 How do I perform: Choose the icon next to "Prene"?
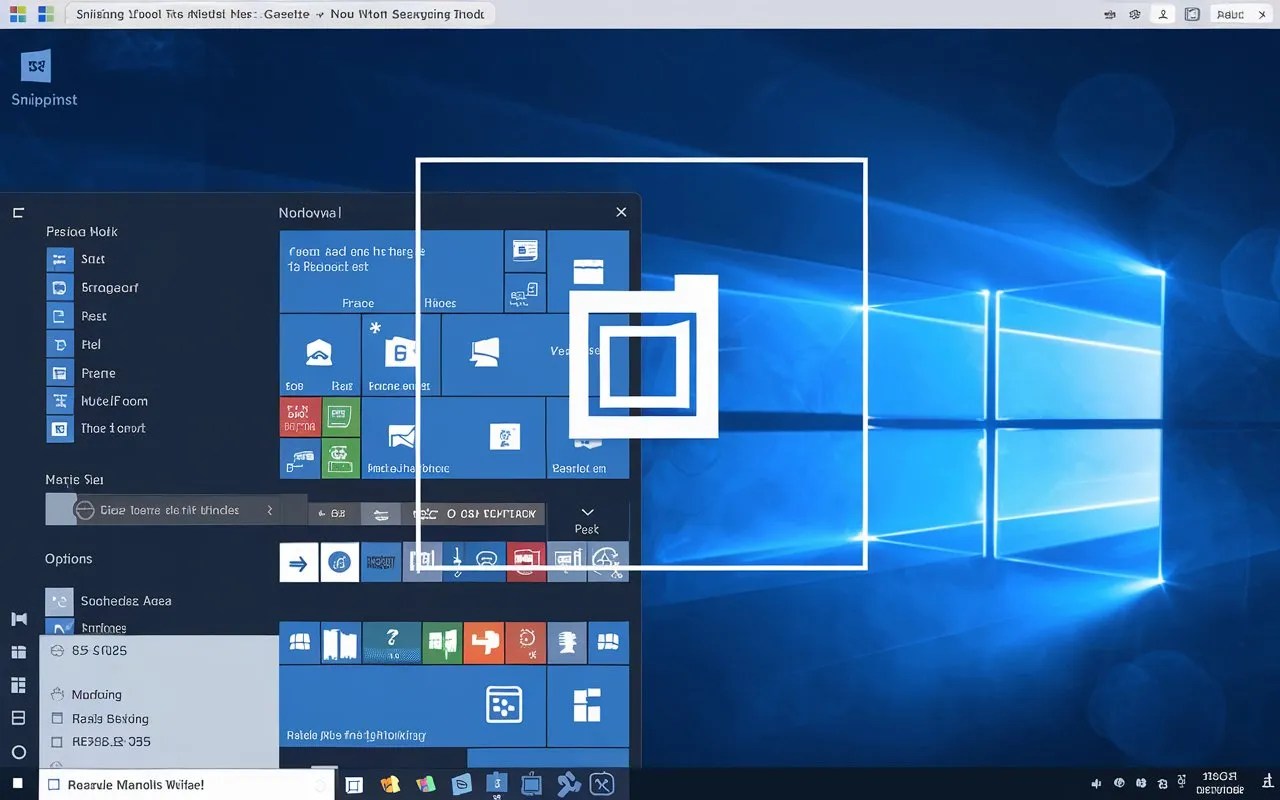(60, 373)
